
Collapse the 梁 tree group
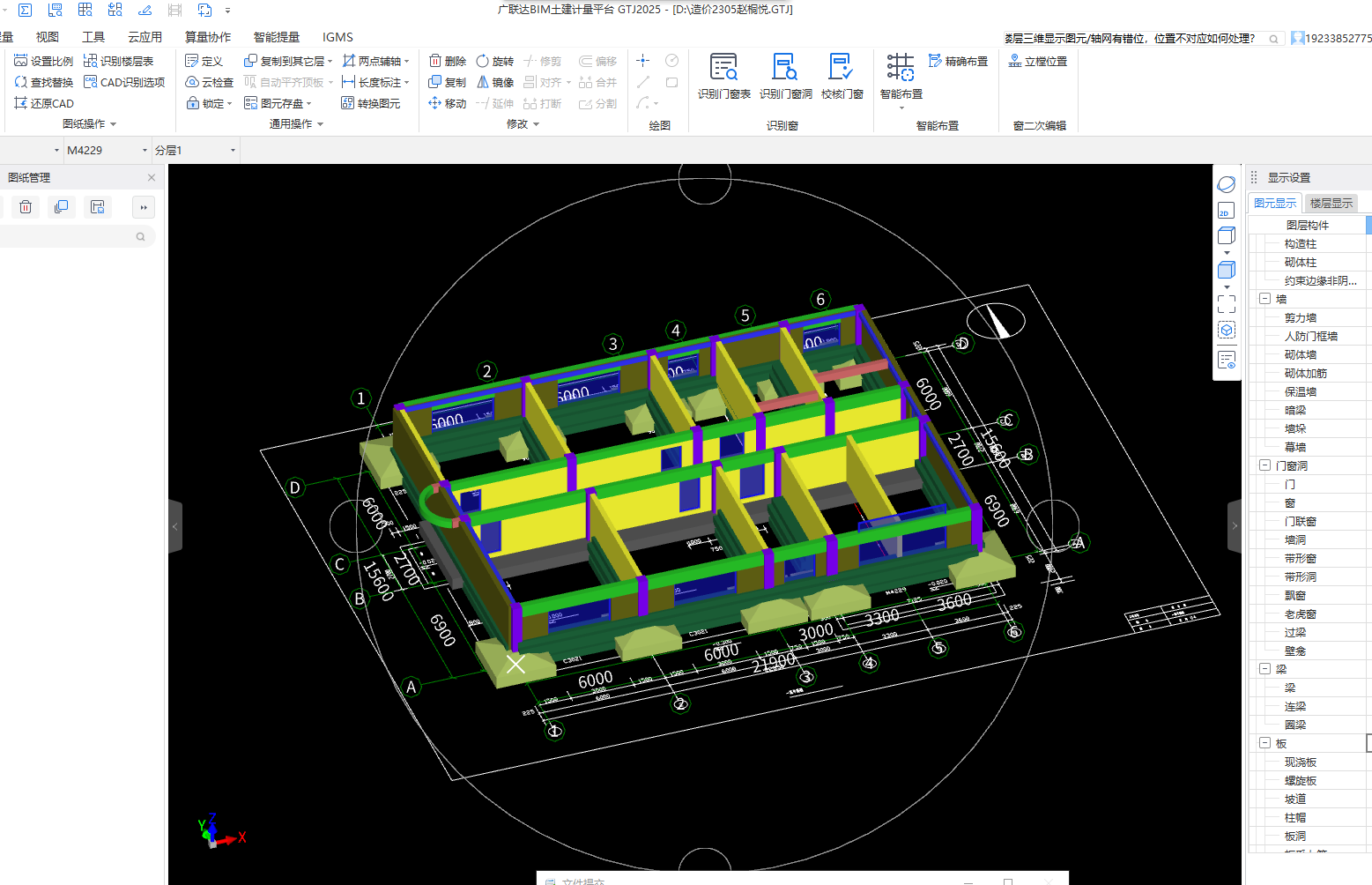[1264, 669]
